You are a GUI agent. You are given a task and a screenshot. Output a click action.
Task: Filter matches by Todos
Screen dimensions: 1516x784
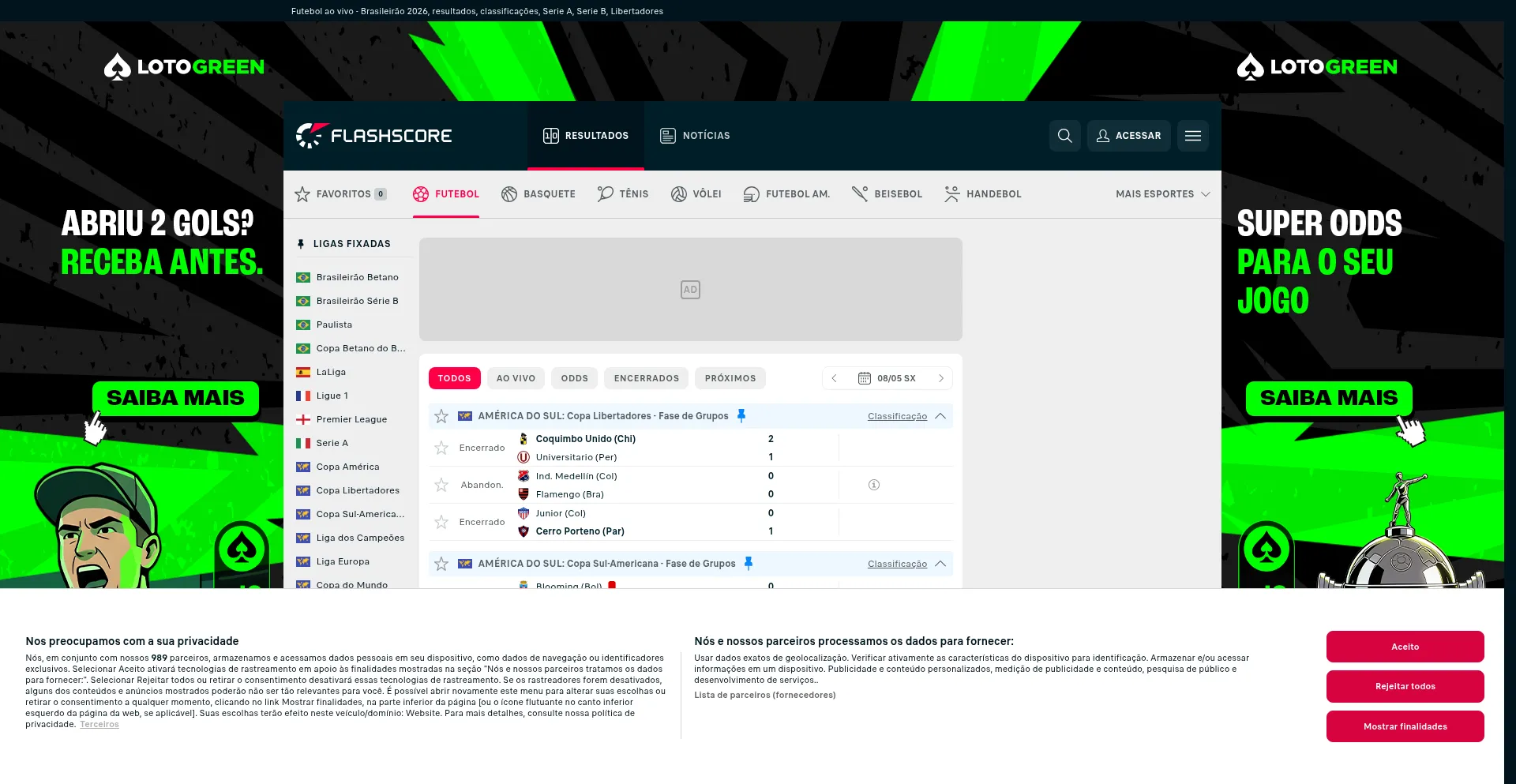coord(455,378)
